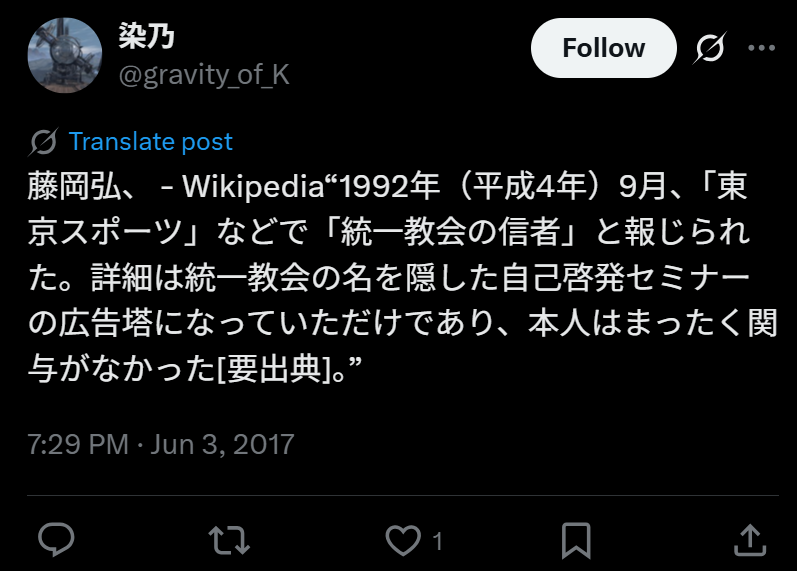Viewport: 797px width, 571px height.
Task: Open the @gravity_of_K handle link
Action: [204, 75]
